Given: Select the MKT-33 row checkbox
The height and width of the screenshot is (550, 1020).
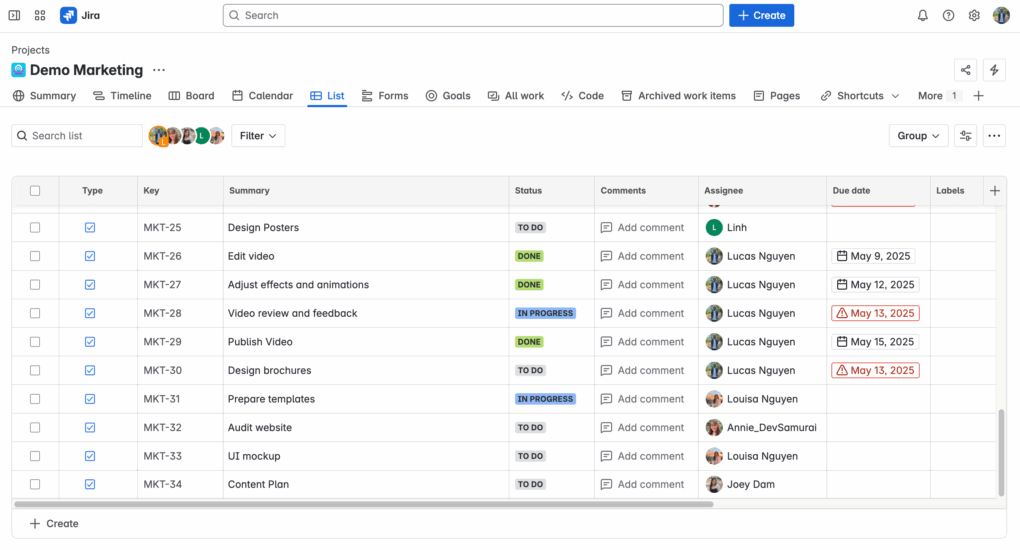Looking at the screenshot, I should 35,456.
